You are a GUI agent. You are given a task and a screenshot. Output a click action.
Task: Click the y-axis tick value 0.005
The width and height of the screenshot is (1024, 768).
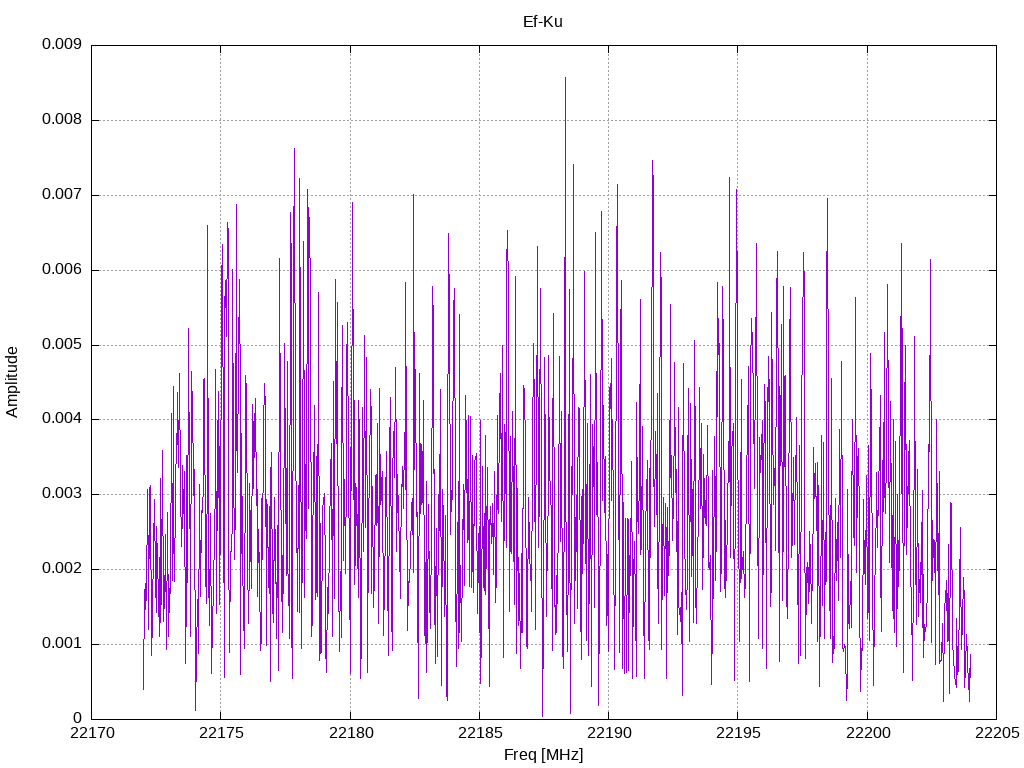[x=62, y=344]
